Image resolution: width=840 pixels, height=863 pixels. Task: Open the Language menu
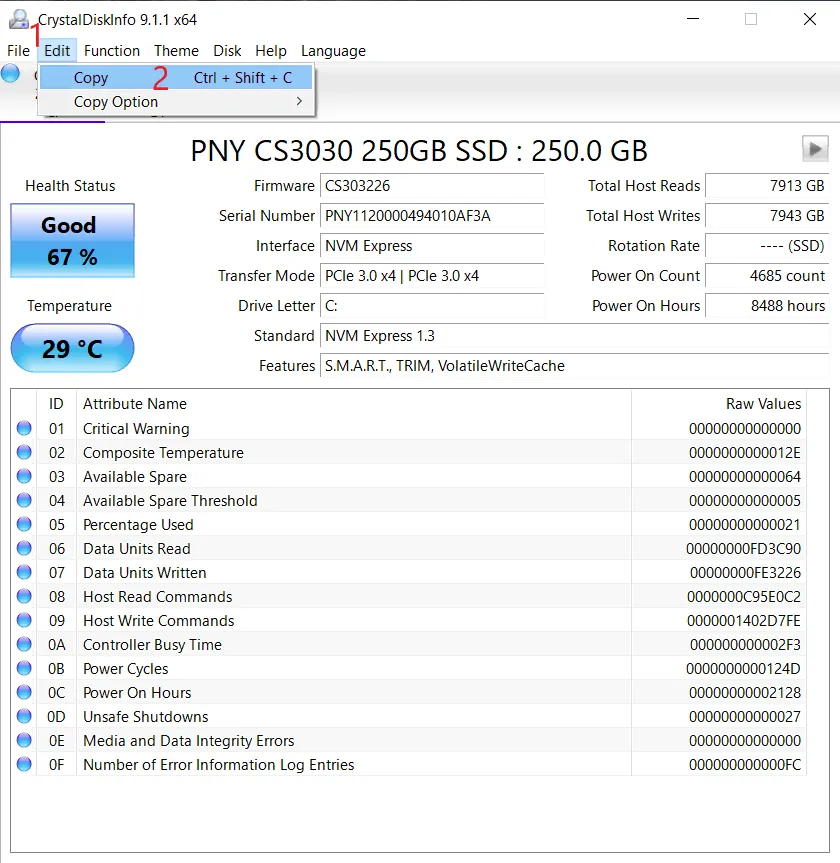point(333,51)
